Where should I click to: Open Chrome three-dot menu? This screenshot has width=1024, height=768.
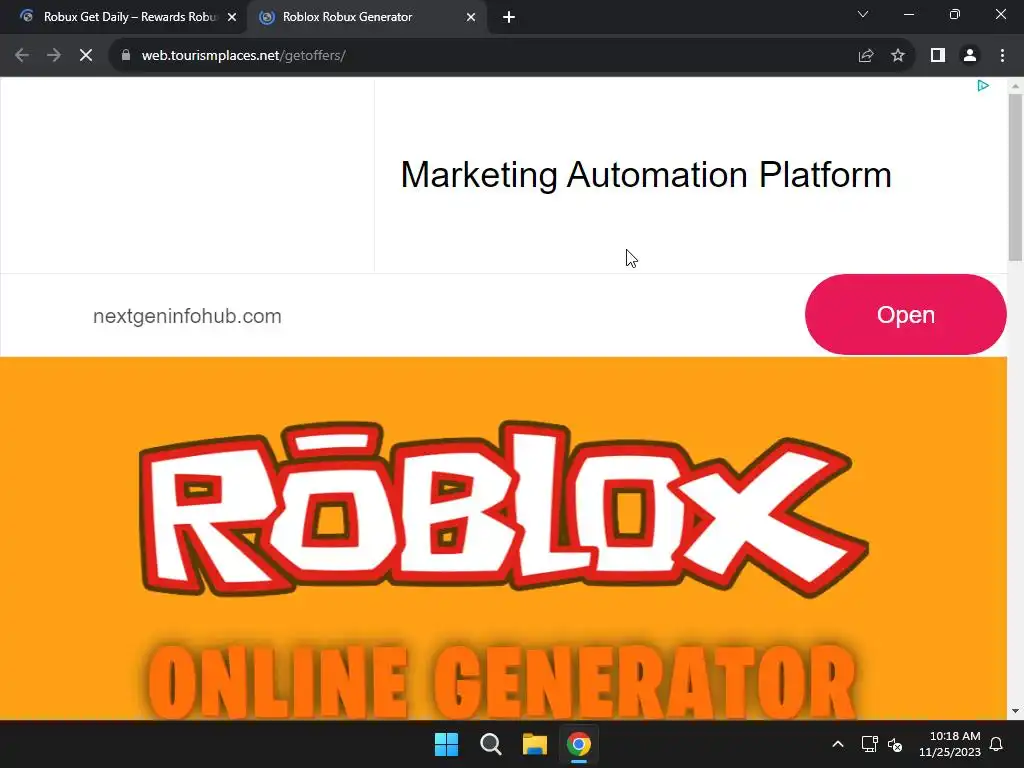1002,56
